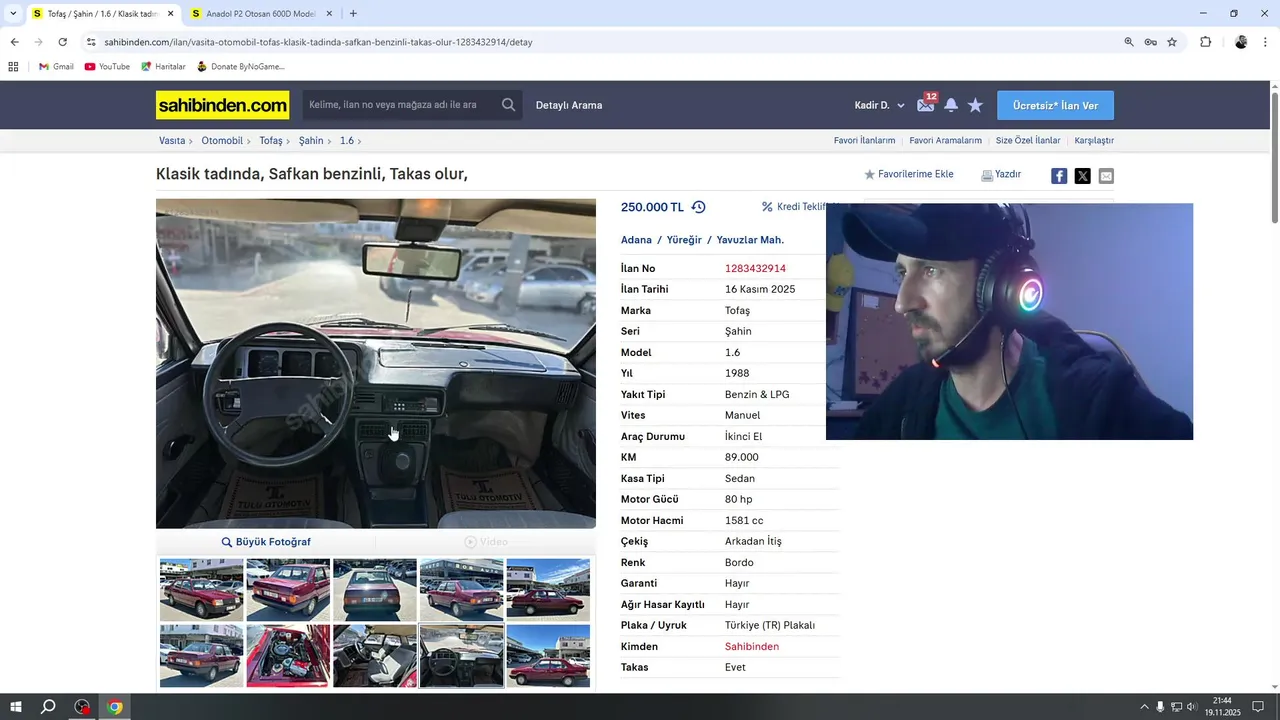Share the listing on Facebook
This screenshot has height=720, width=1280.
click(1059, 176)
